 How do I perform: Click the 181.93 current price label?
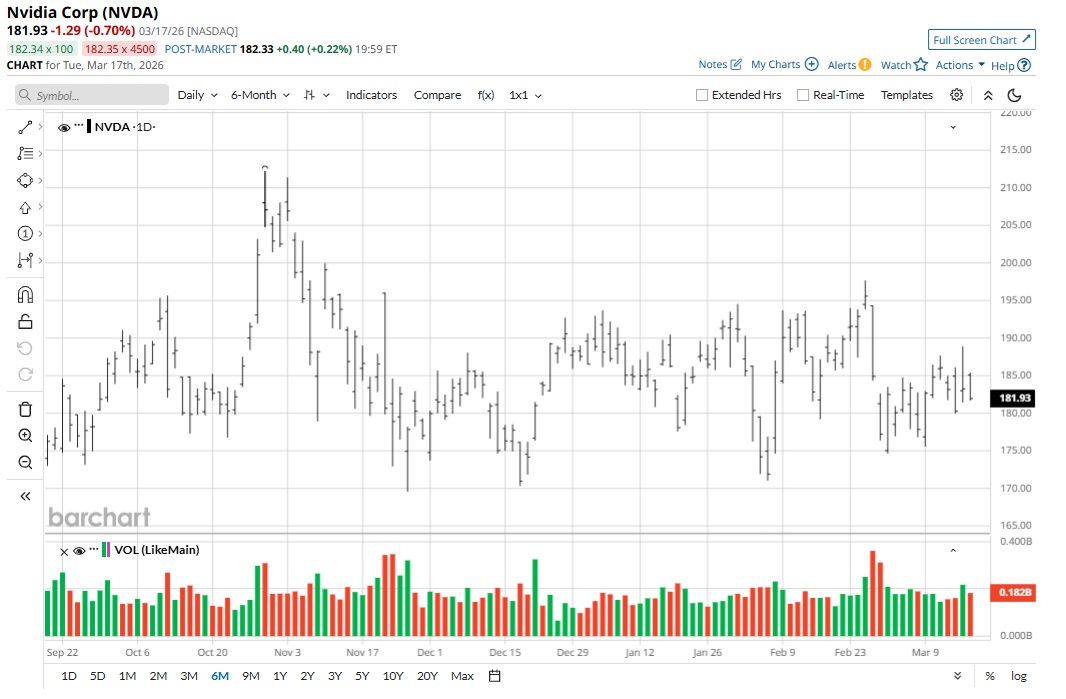[1013, 398]
